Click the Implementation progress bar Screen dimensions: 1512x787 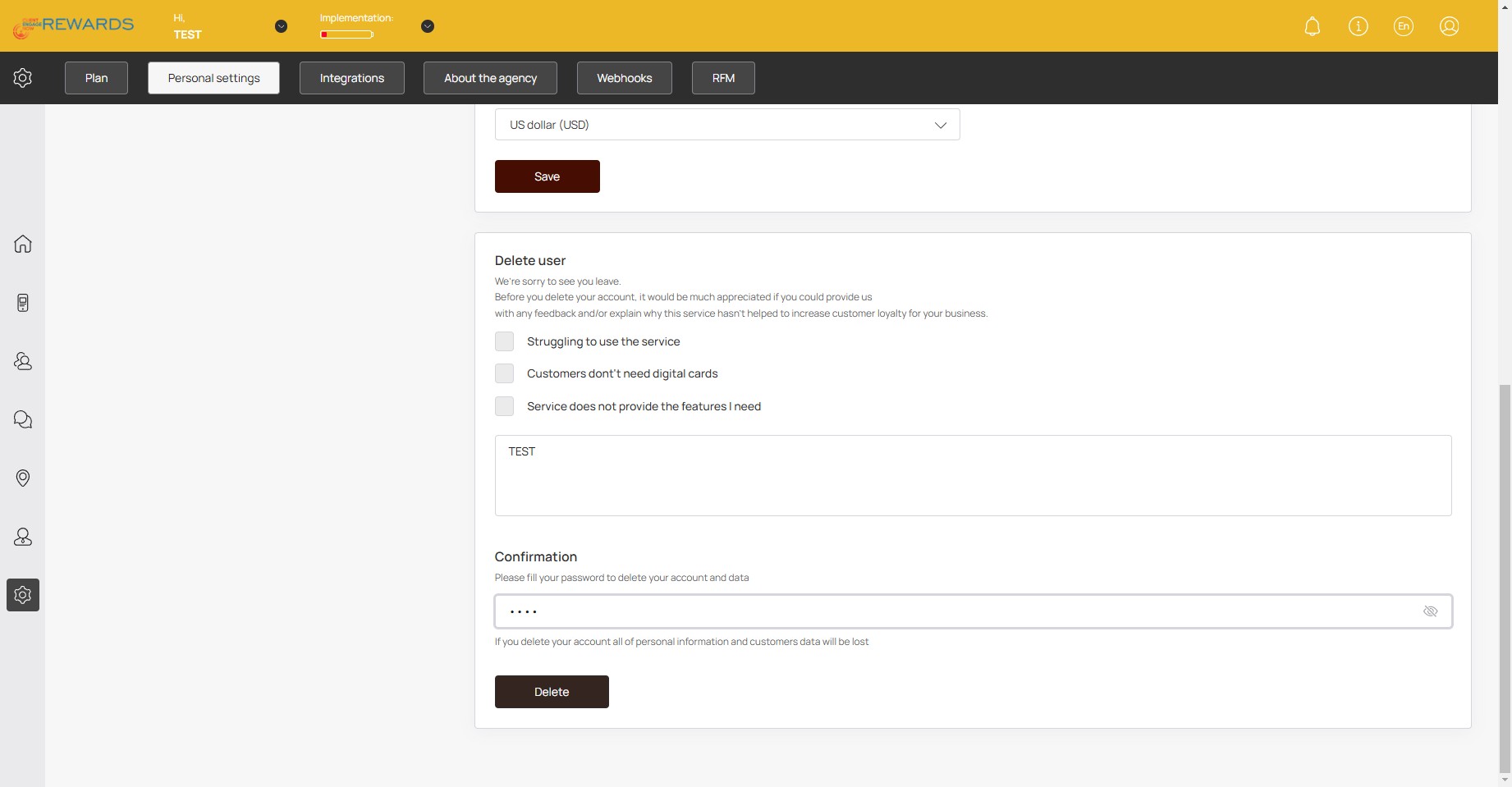[x=347, y=34]
